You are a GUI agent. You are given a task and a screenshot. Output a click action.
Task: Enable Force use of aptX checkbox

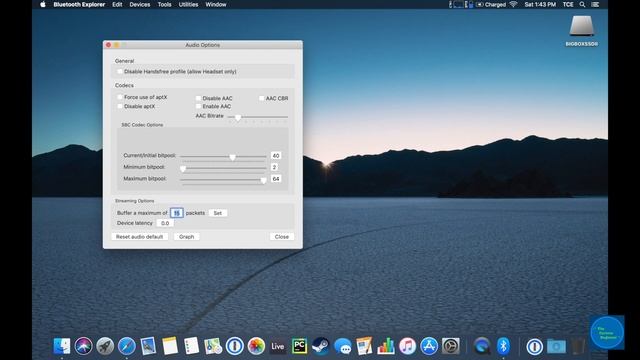120,97
